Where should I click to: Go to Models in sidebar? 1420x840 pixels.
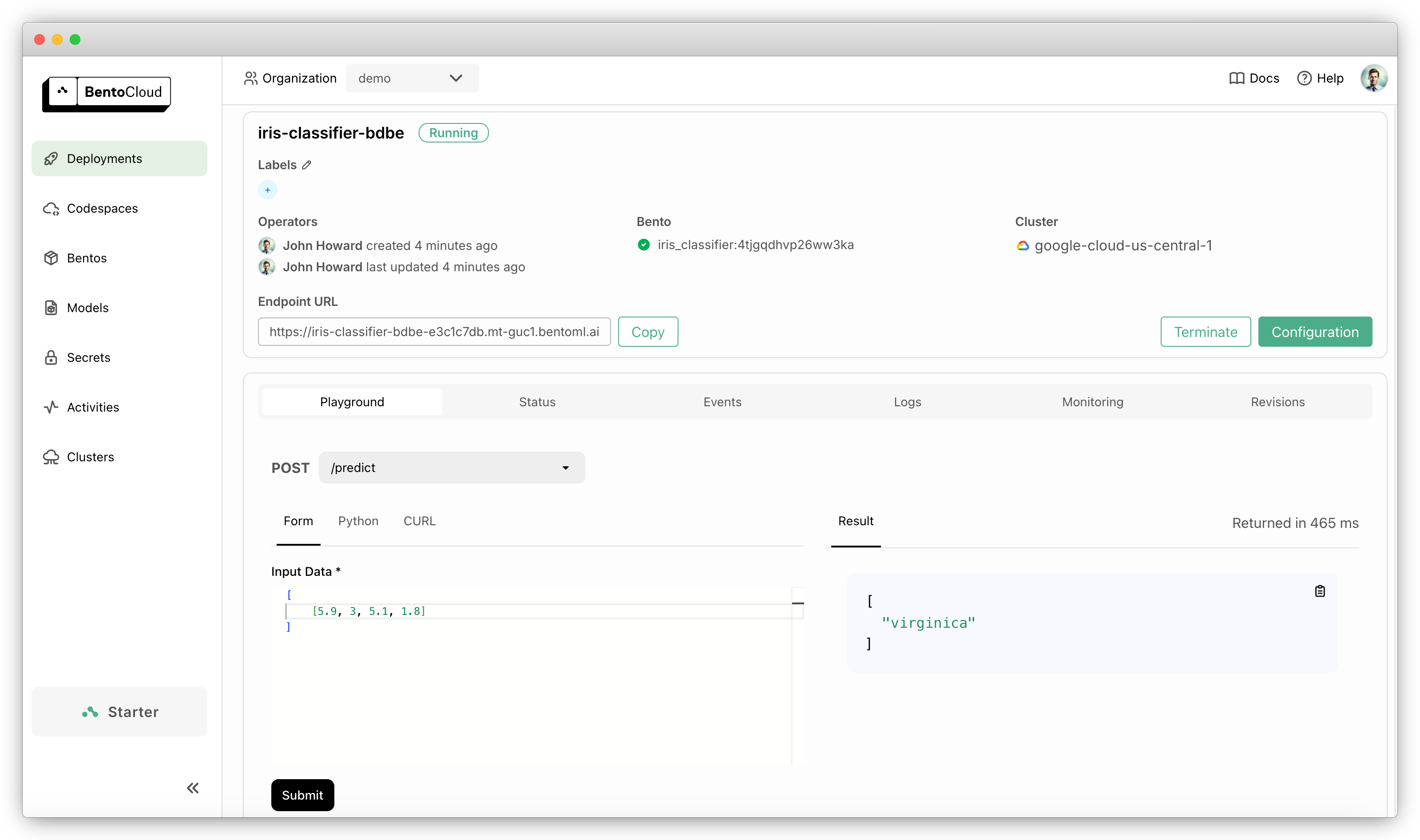pos(119,308)
